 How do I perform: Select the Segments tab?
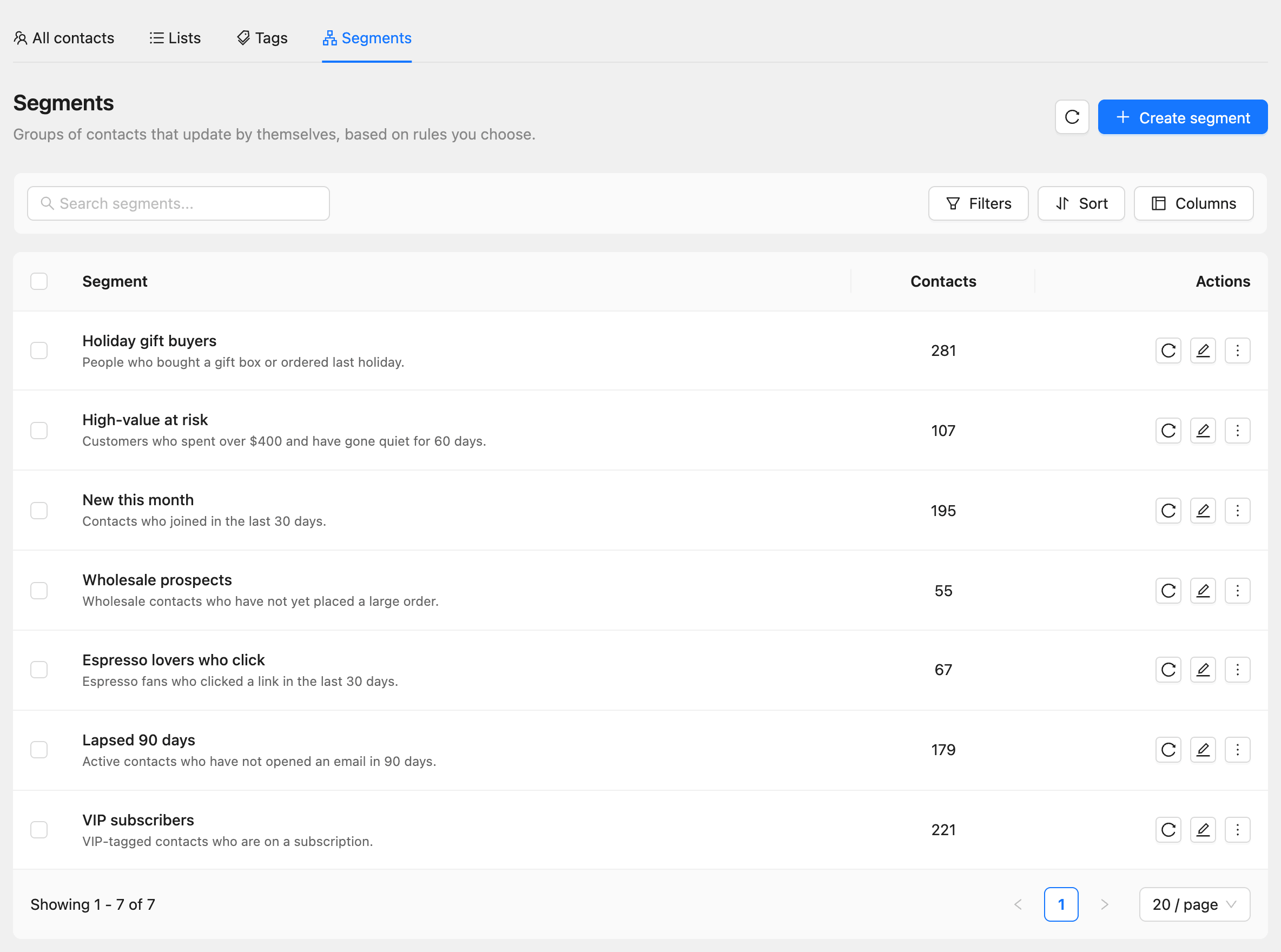pos(366,38)
